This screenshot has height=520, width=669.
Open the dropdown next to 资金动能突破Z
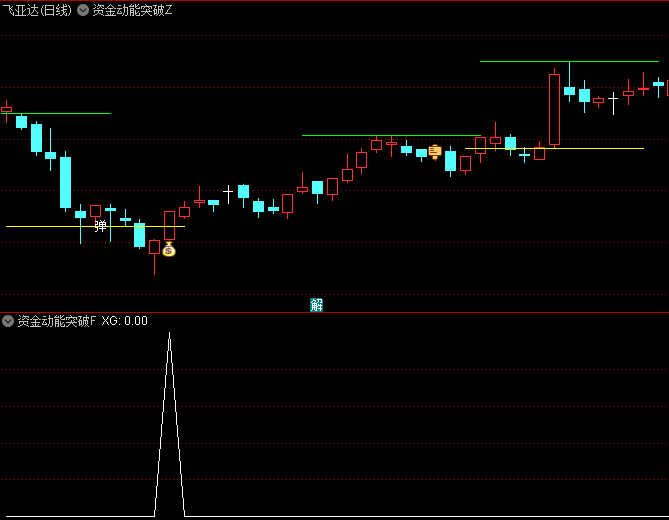pyautogui.click(x=83, y=10)
